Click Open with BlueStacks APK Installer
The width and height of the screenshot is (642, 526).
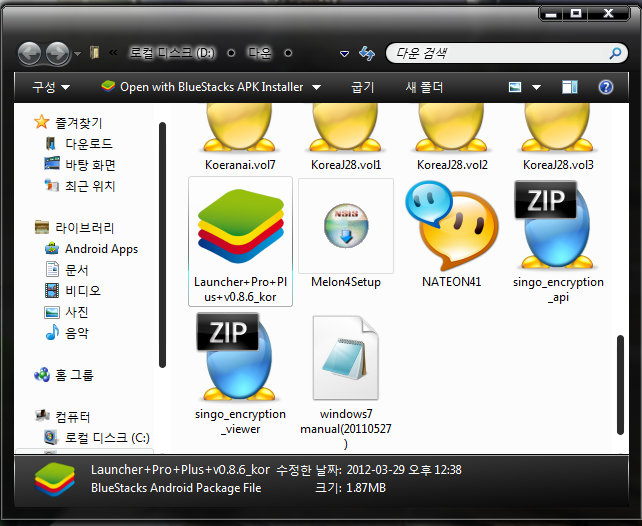[202, 87]
